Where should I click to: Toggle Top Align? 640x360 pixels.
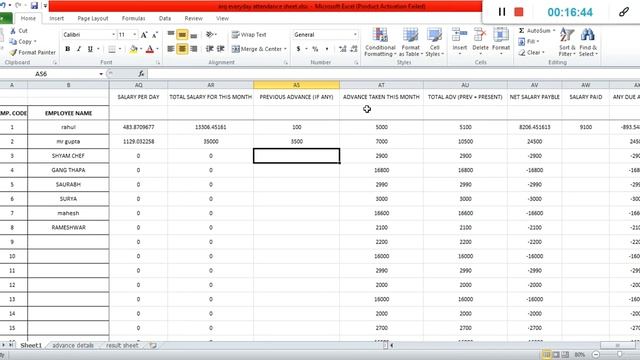pos(171,35)
